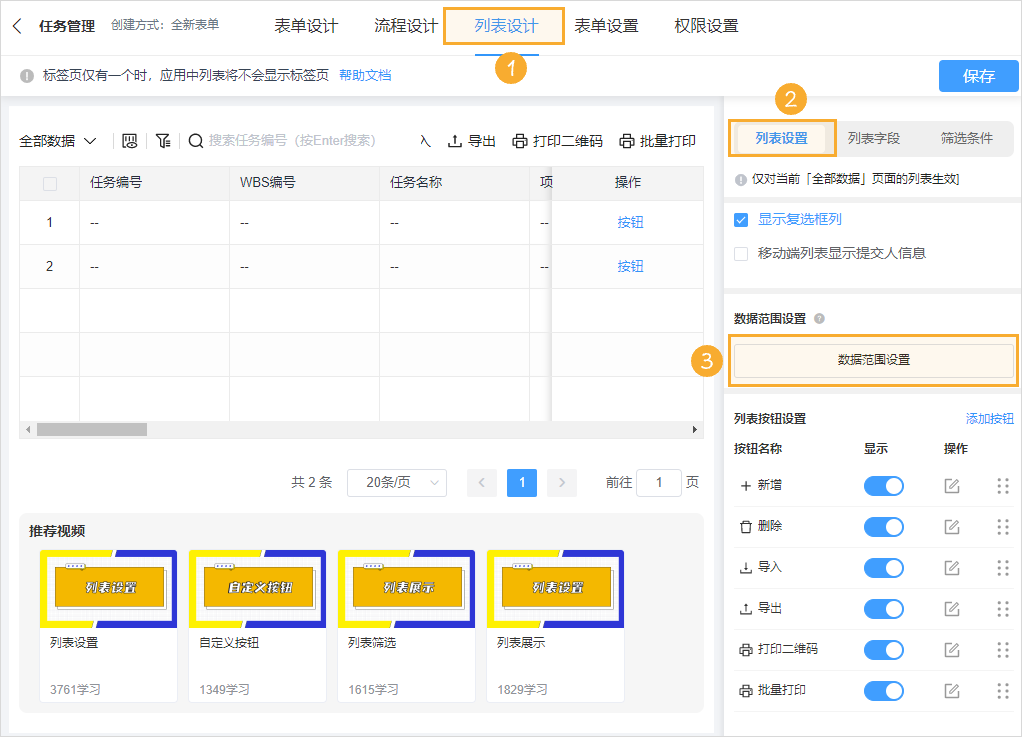Click the search magnifier icon
This screenshot has width=1022, height=737.
[196, 140]
